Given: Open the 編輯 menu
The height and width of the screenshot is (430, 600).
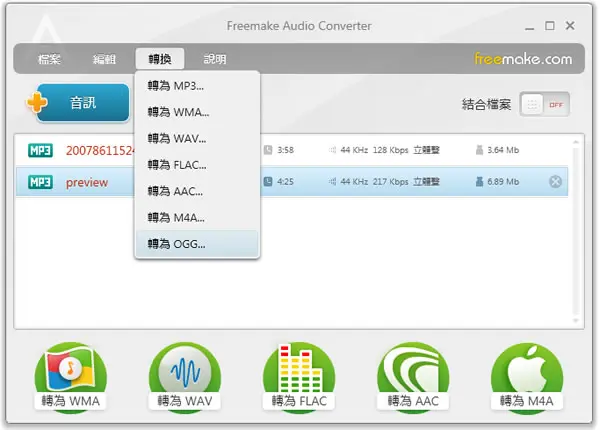Looking at the screenshot, I should point(104,59).
